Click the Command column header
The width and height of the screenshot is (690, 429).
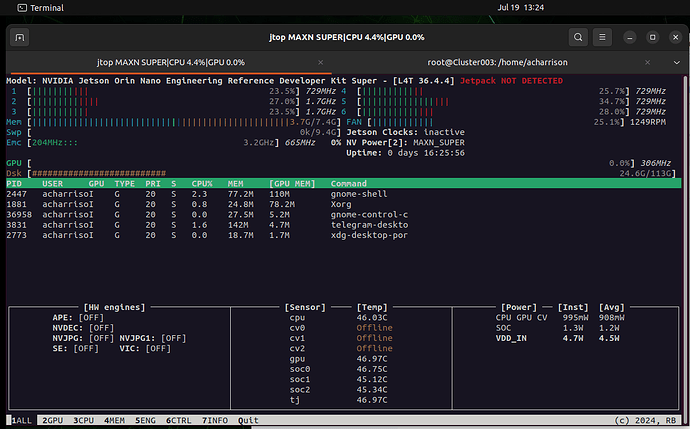pos(349,183)
